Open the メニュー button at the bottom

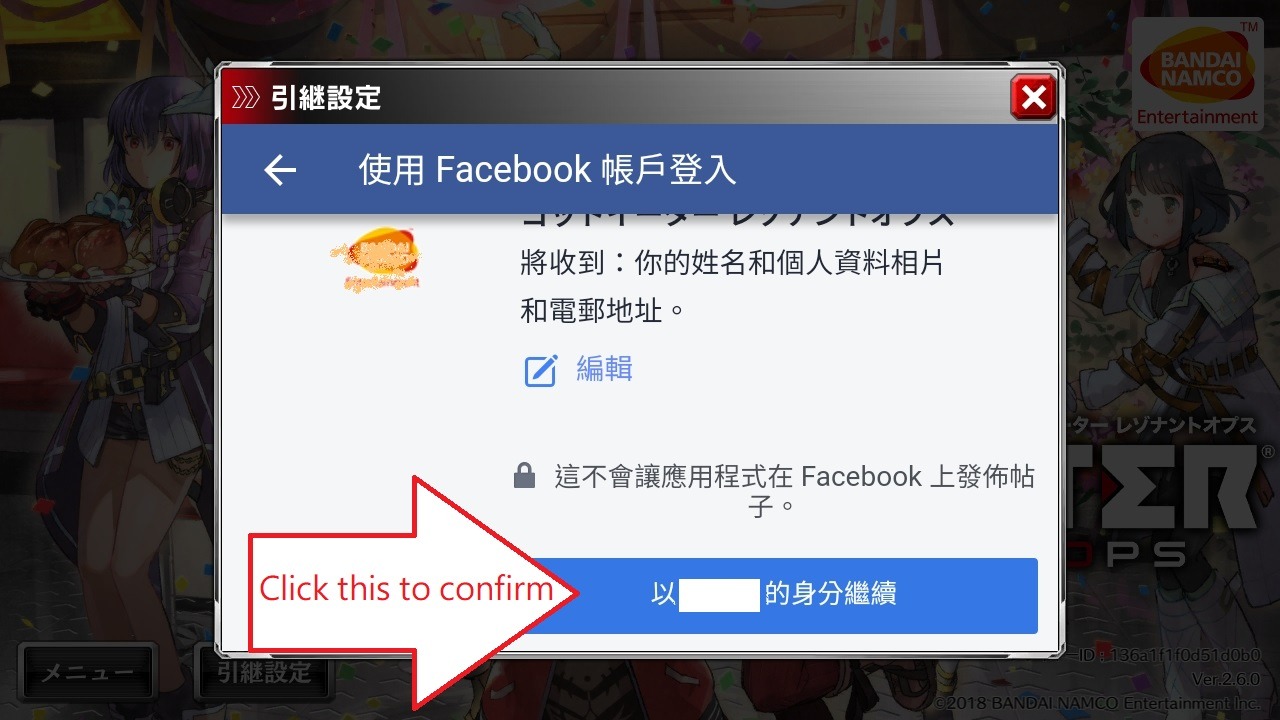tap(88, 672)
